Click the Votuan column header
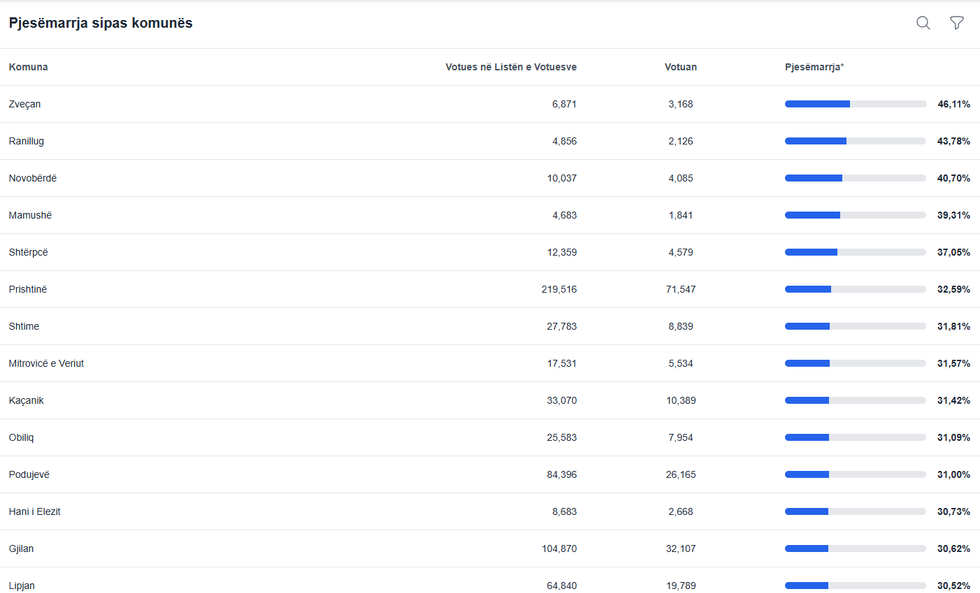 [x=680, y=67]
